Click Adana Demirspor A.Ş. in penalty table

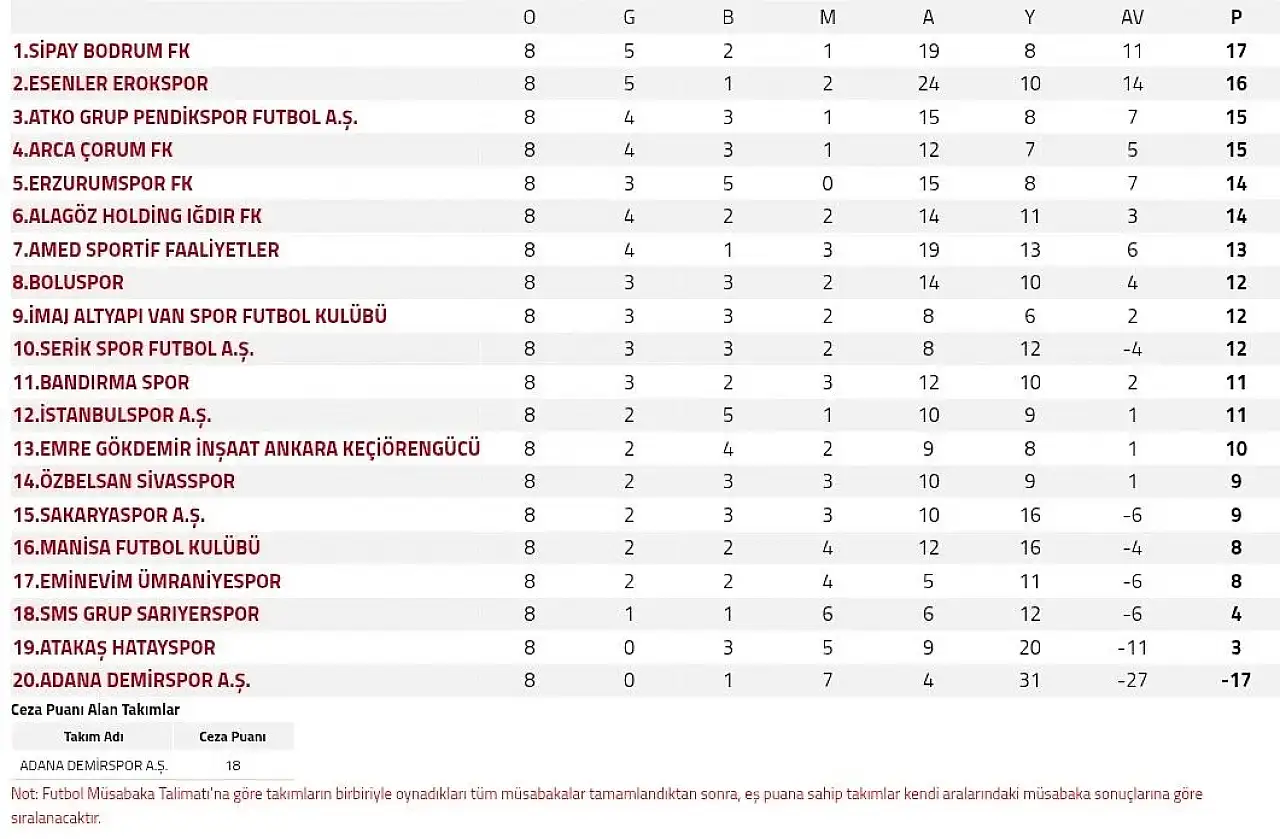pyautogui.click(x=94, y=765)
